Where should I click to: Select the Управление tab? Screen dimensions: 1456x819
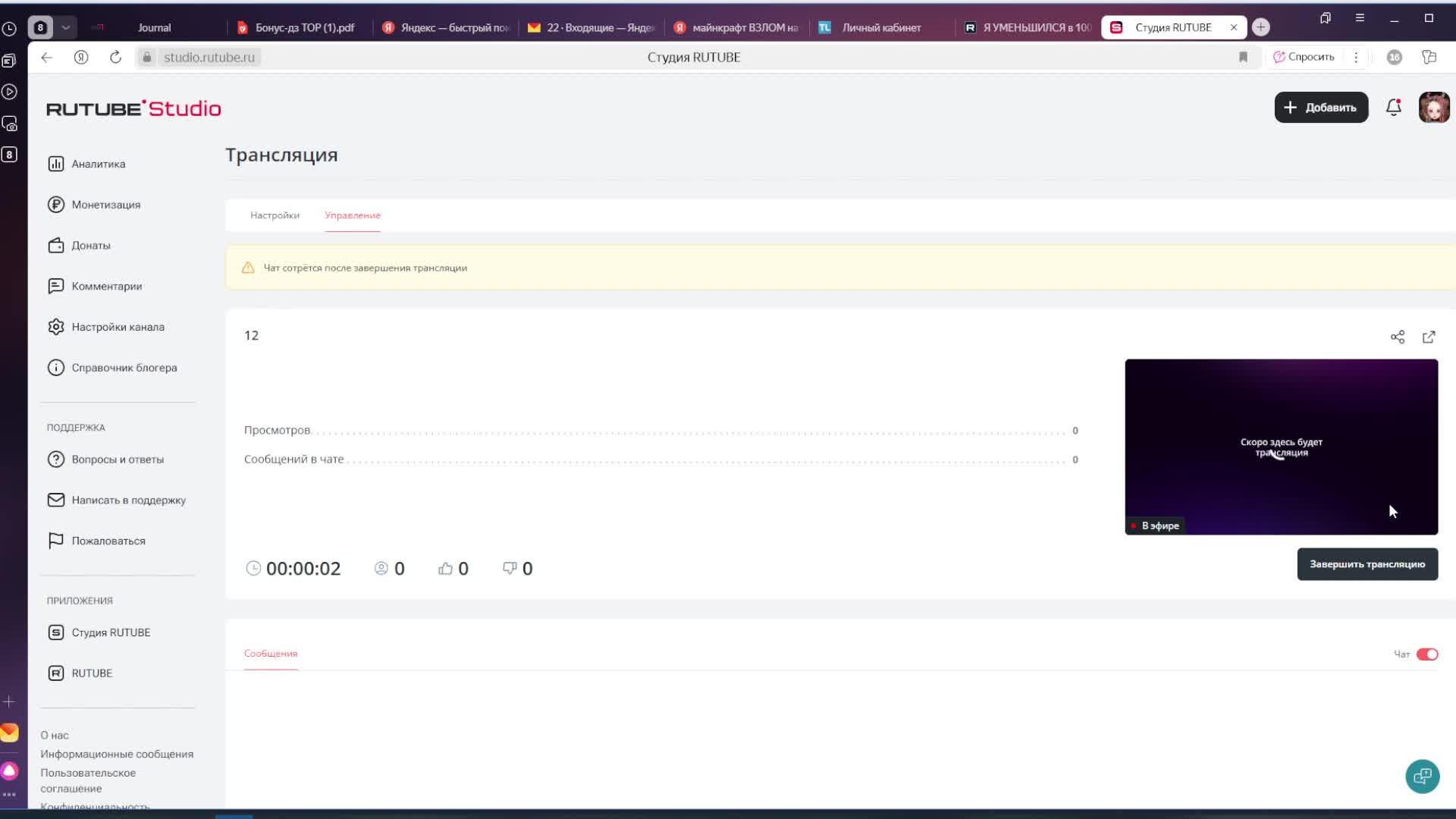point(353,215)
